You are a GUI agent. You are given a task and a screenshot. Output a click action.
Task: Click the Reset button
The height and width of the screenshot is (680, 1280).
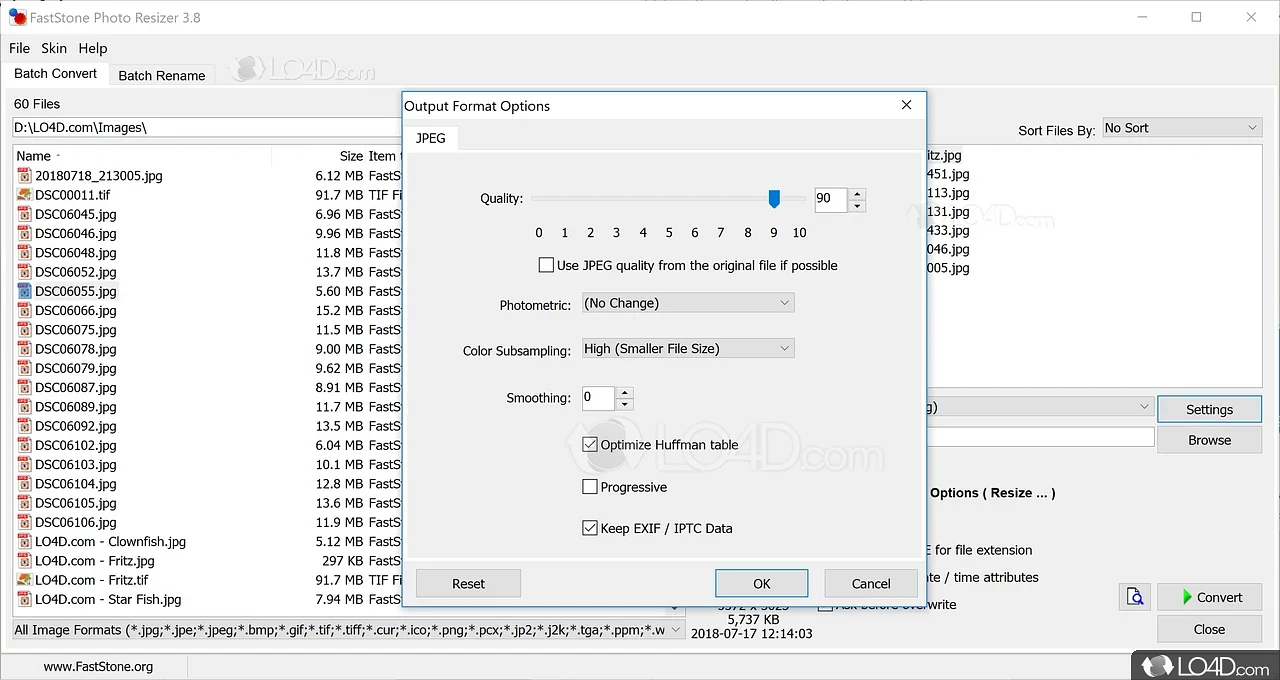(468, 583)
